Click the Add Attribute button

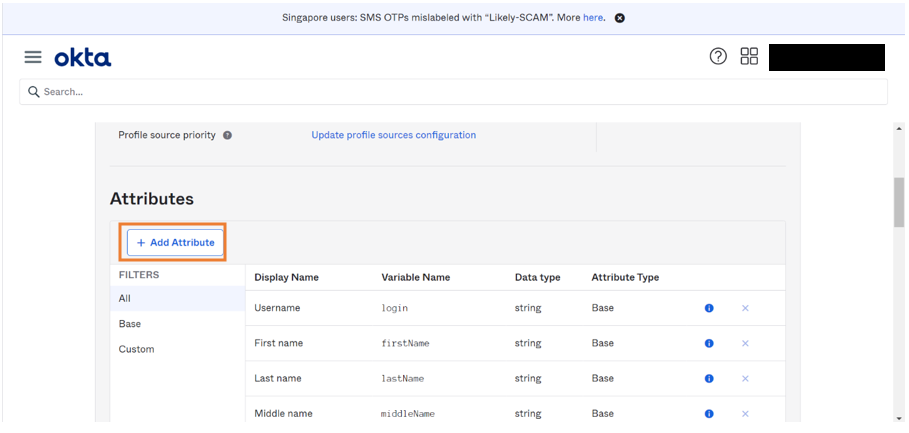[175, 243]
